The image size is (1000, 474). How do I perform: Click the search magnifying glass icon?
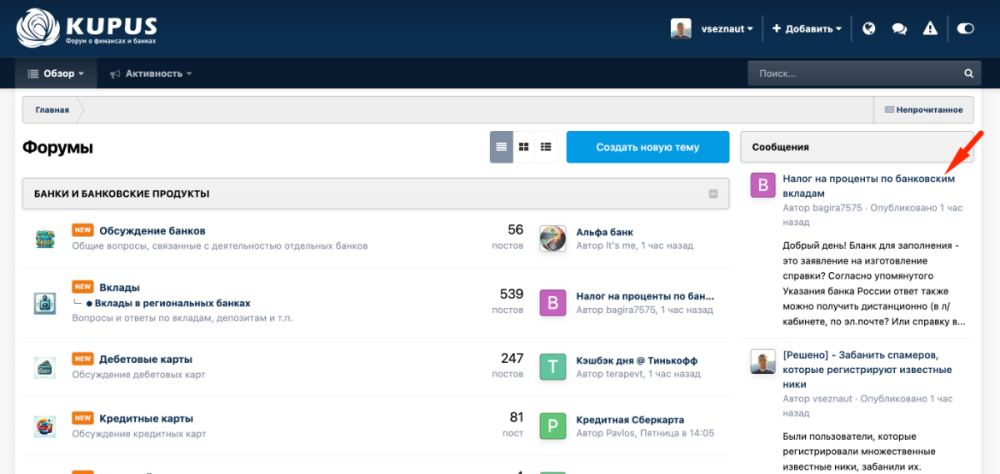tap(967, 74)
